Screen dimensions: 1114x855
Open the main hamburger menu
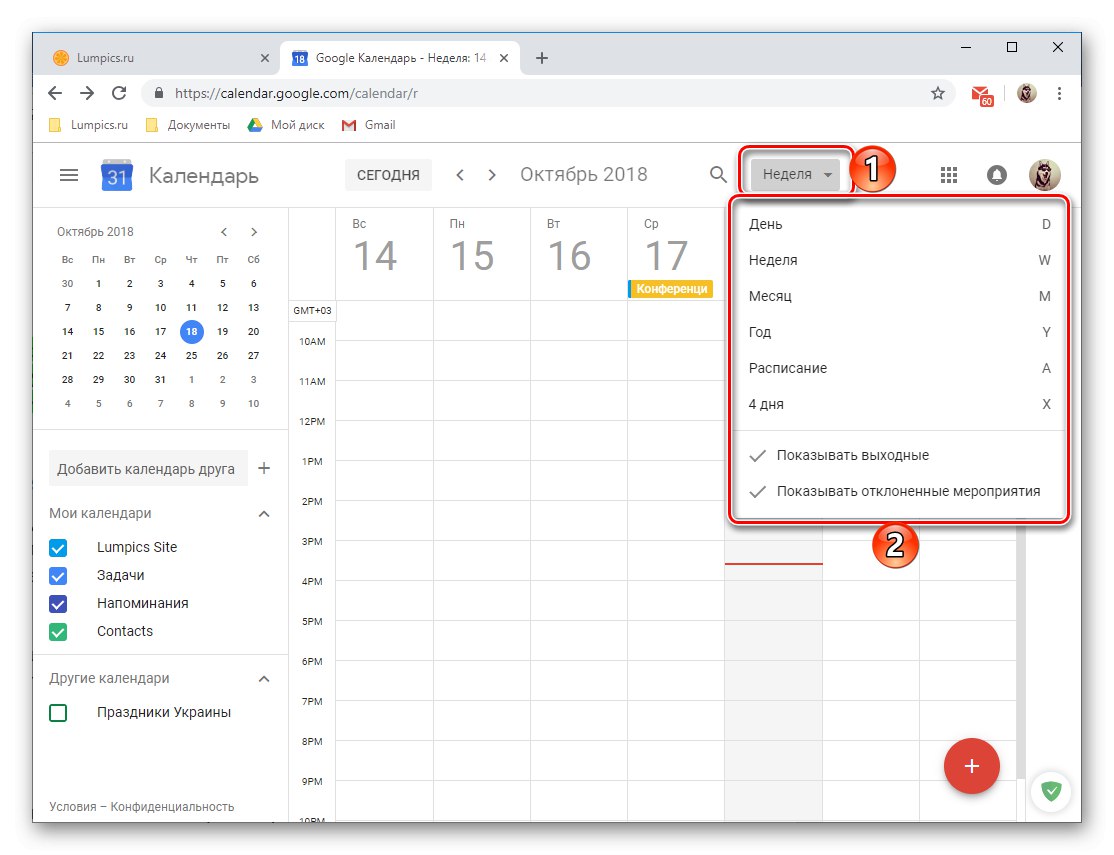tap(69, 175)
